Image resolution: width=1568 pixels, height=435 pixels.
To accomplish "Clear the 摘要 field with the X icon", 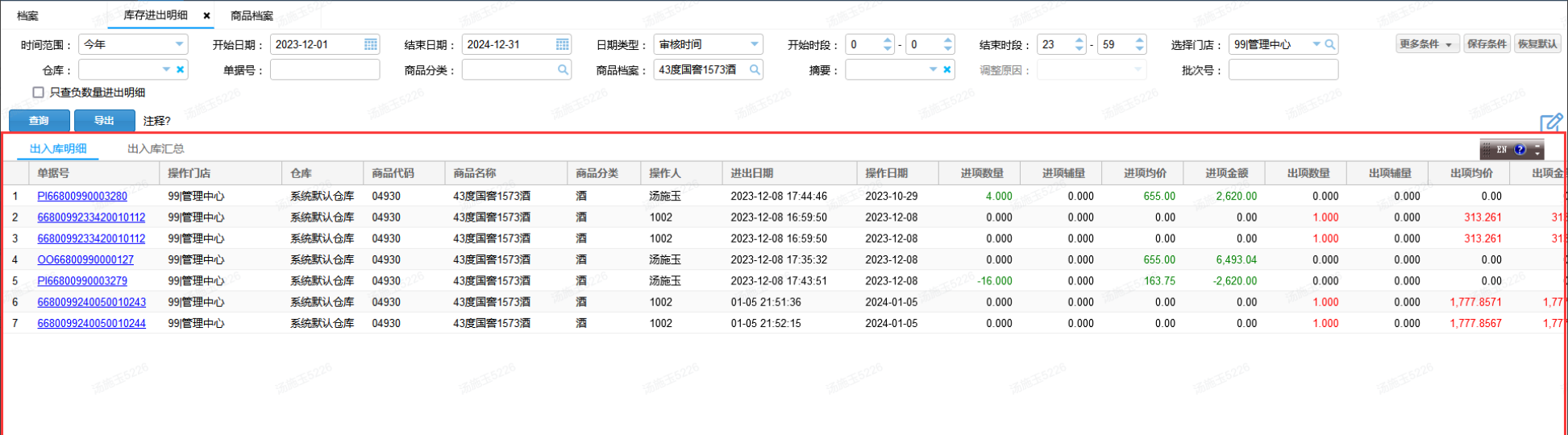I will tap(947, 70).
